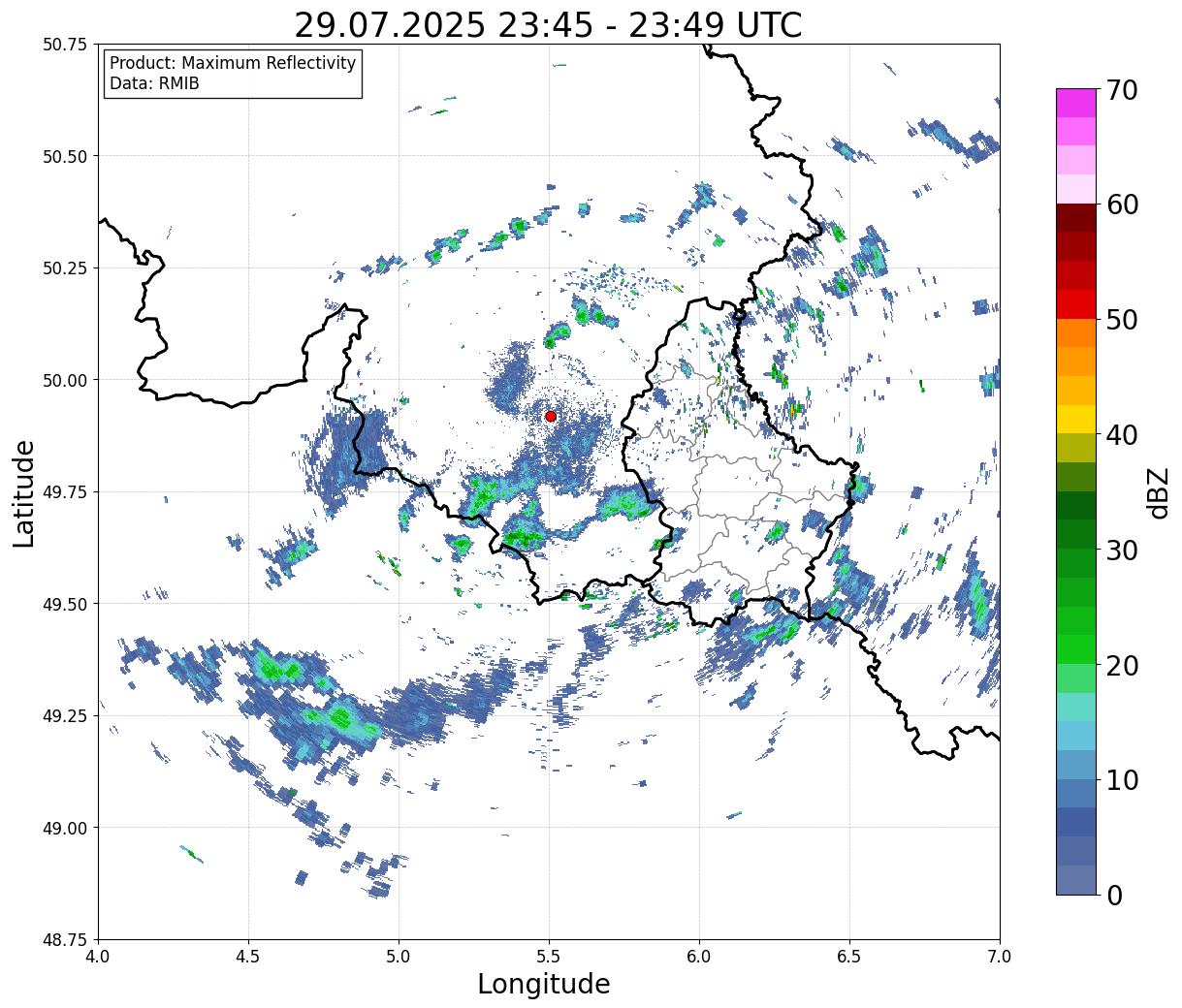The height and width of the screenshot is (1008, 1182).
Task: Click the 0 tick label on colorbar
Action: click(1113, 896)
